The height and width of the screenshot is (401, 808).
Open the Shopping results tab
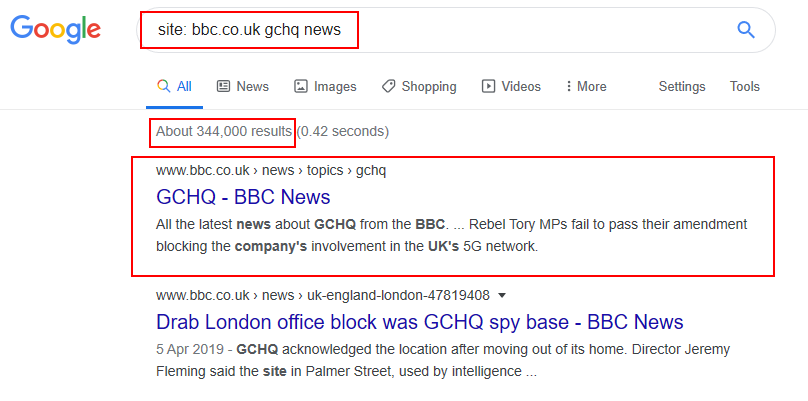click(x=428, y=87)
